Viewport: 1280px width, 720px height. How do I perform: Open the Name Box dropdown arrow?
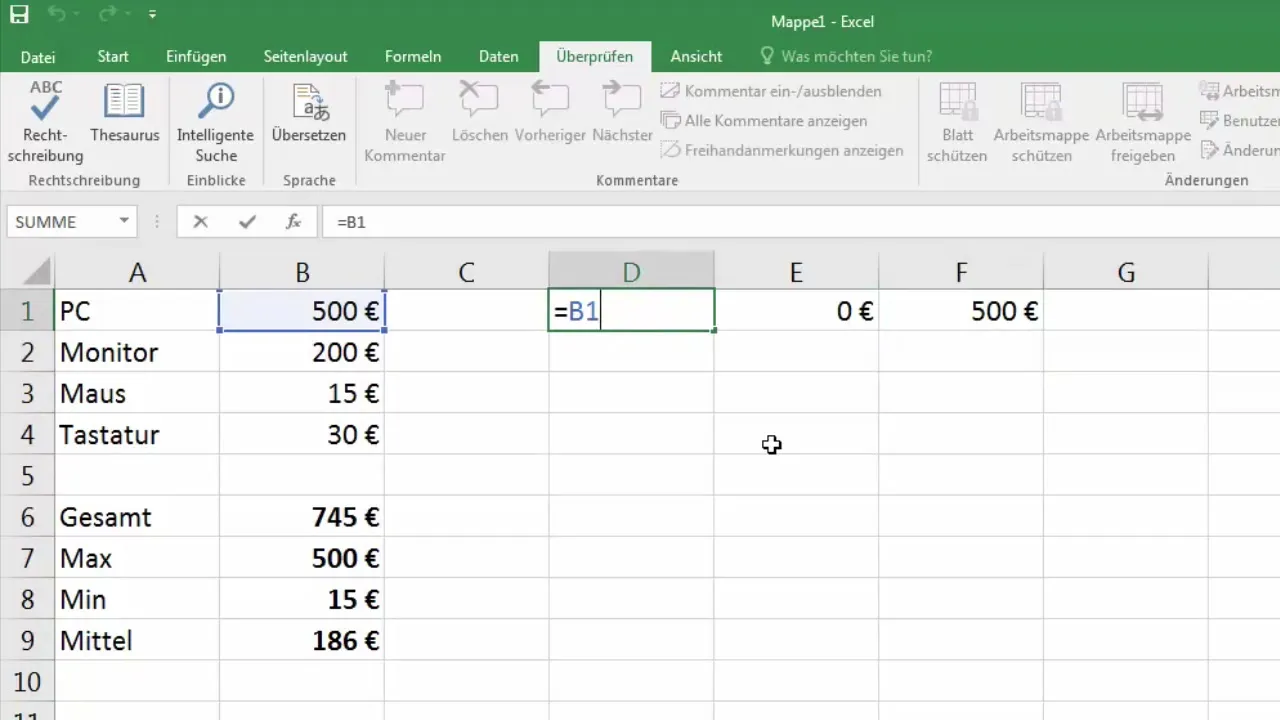point(124,221)
